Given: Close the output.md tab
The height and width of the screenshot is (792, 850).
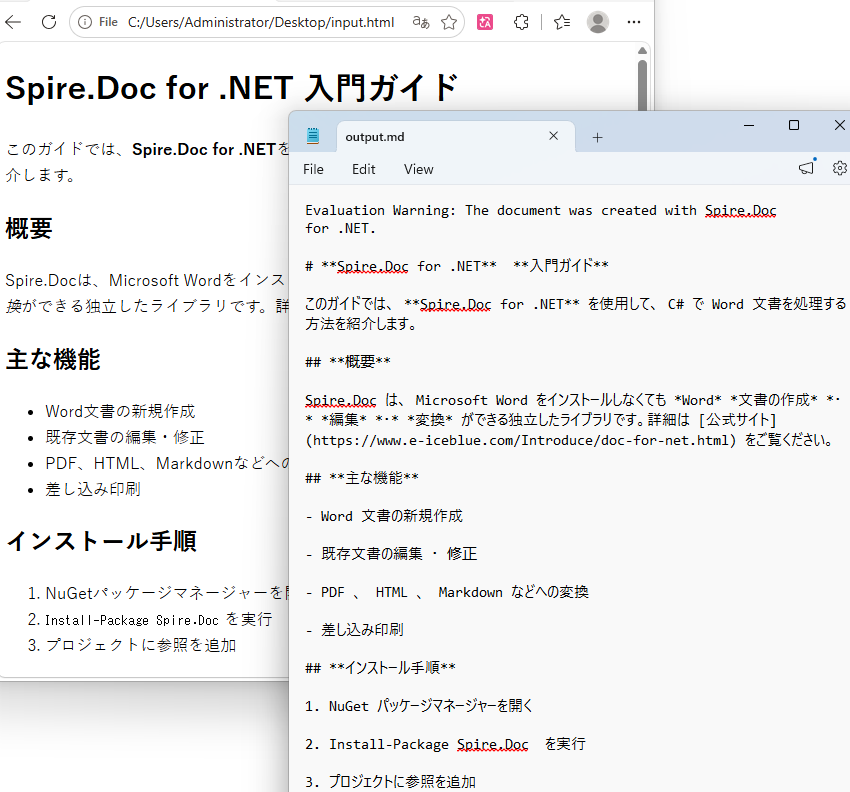Looking at the screenshot, I should tap(553, 136).
